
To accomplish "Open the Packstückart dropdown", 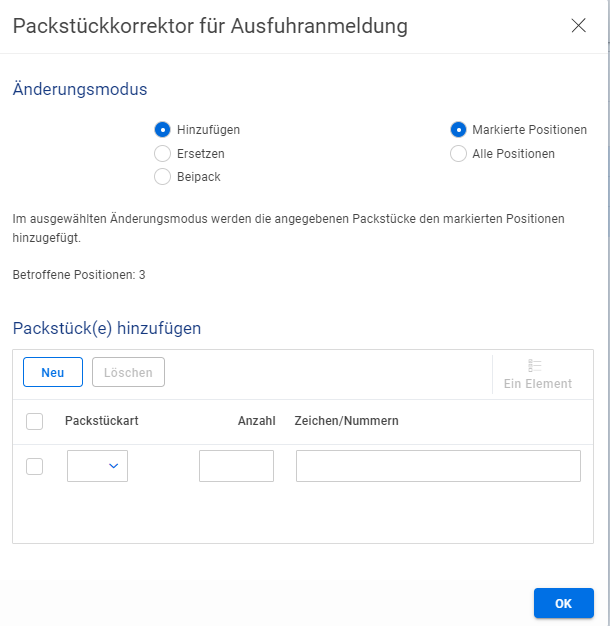I will (98, 466).
